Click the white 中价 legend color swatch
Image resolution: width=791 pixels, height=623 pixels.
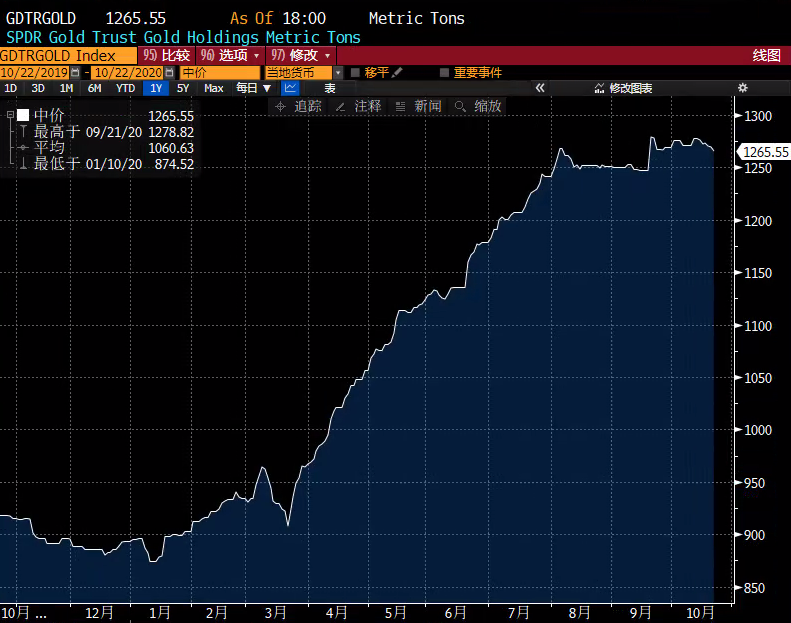23,115
